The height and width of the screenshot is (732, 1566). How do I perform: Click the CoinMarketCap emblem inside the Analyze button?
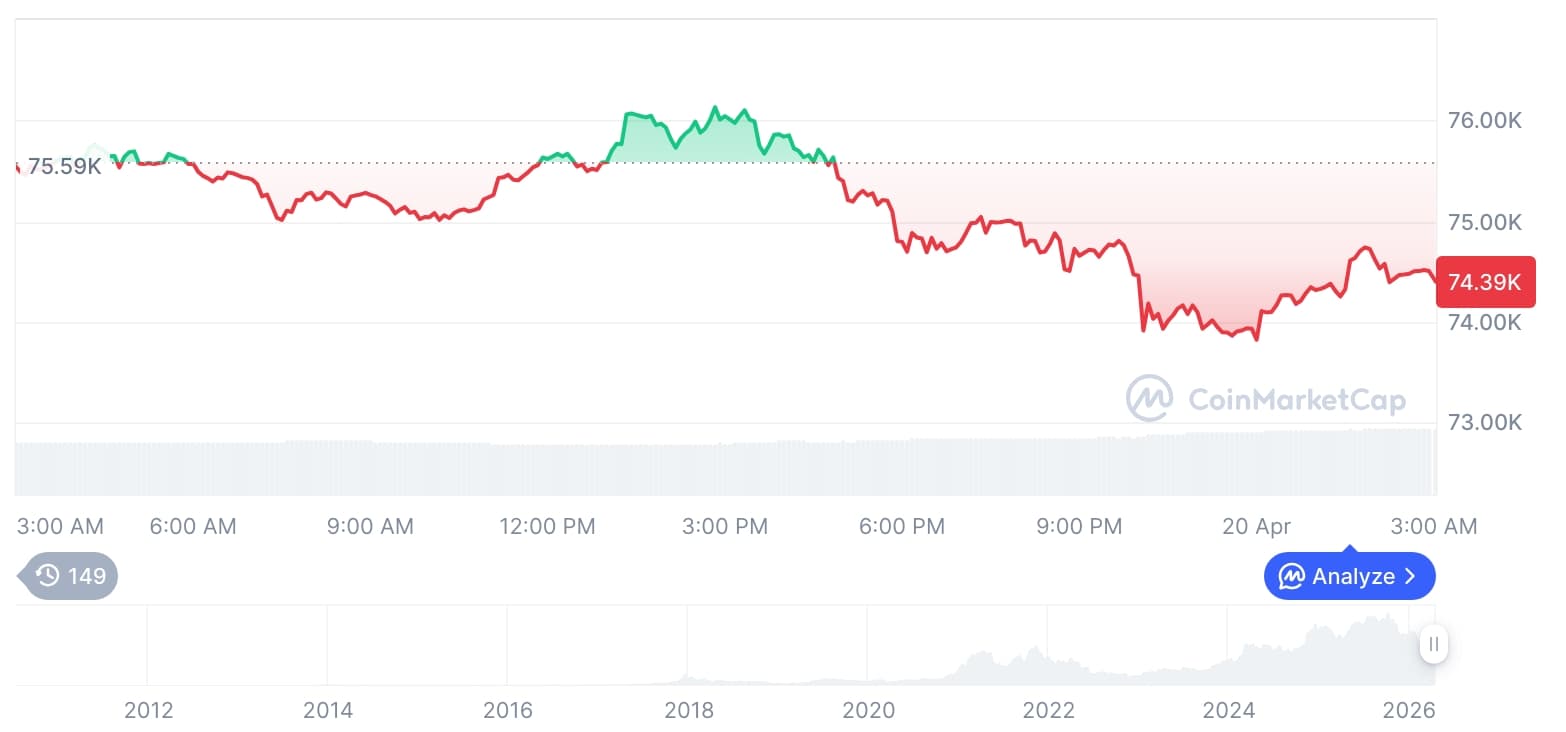tap(1292, 576)
